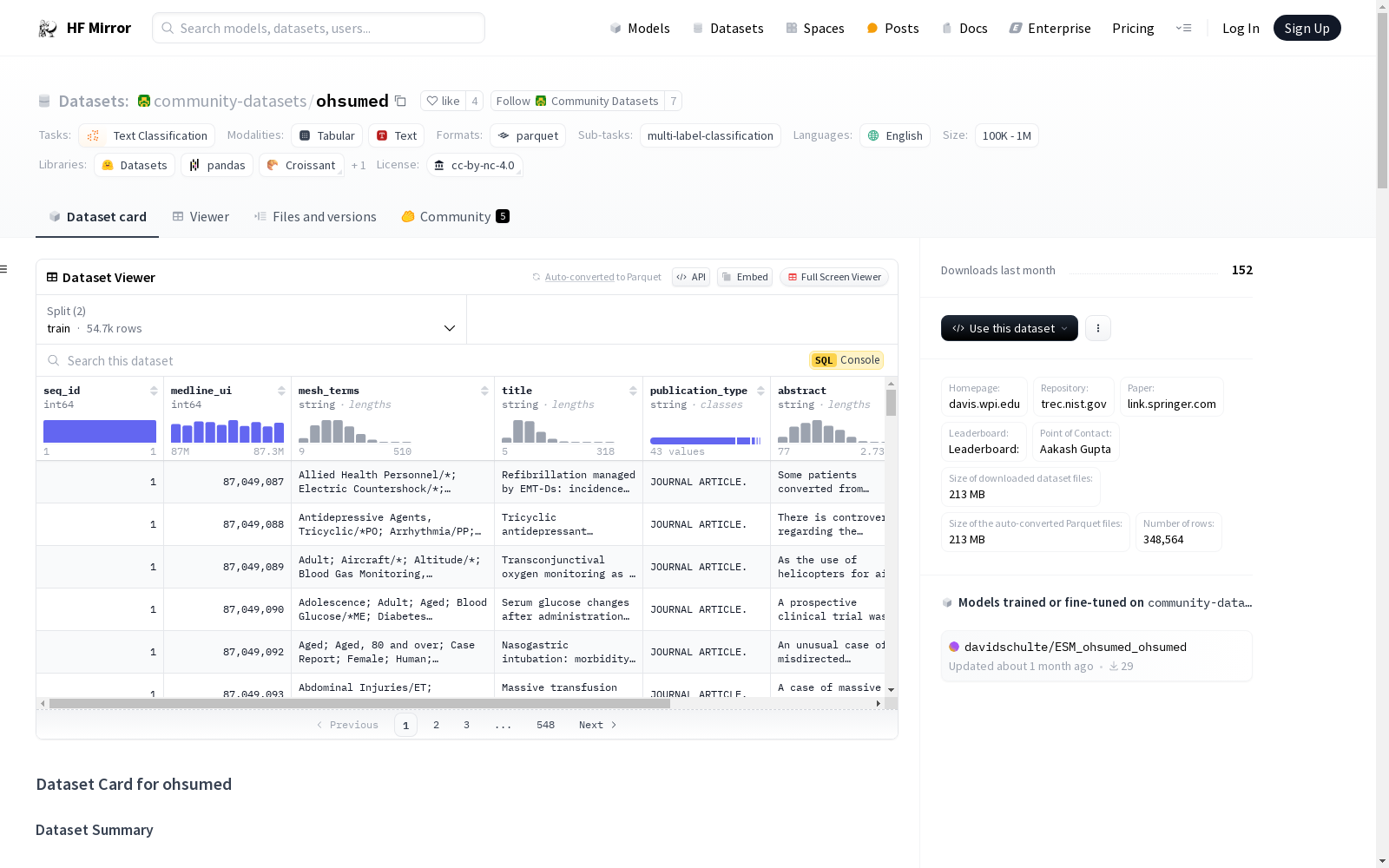Viewport: 1389px width, 868px height.
Task: Sort the publication_type column
Action: tap(760, 391)
